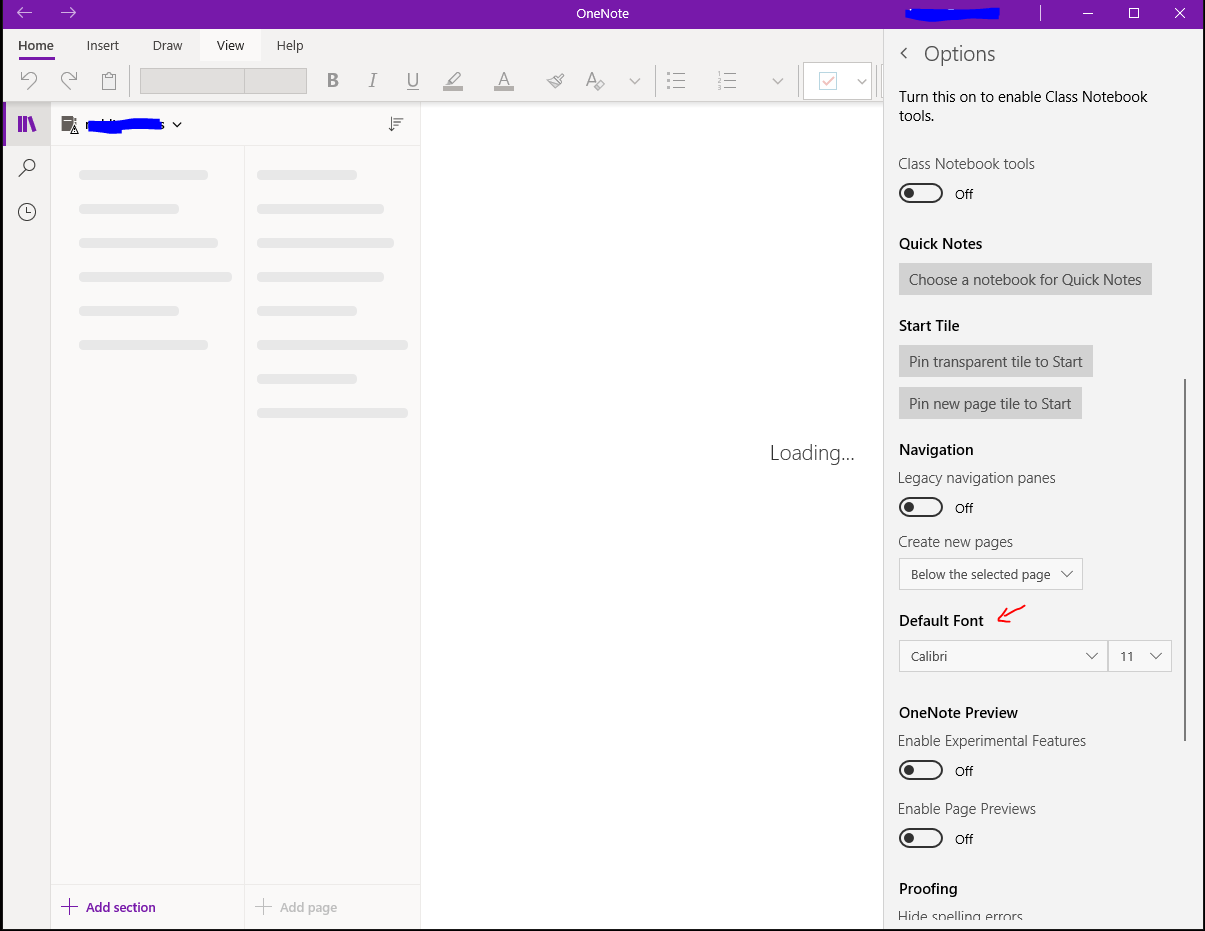
Task: Open the Create new pages dropdown
Action: tap(990, 574)
